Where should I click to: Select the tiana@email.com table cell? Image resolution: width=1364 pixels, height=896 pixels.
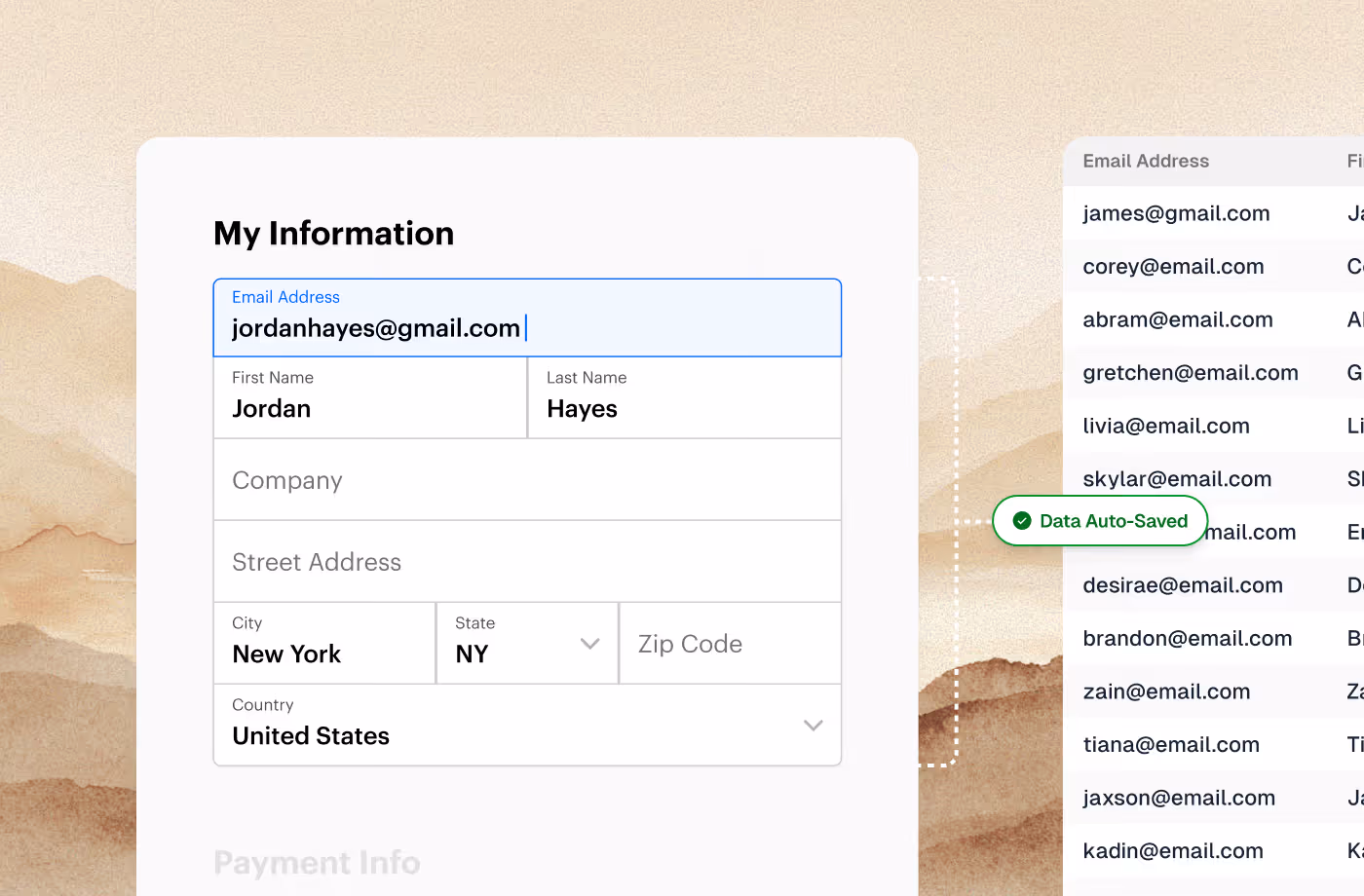coord(1171,745)
